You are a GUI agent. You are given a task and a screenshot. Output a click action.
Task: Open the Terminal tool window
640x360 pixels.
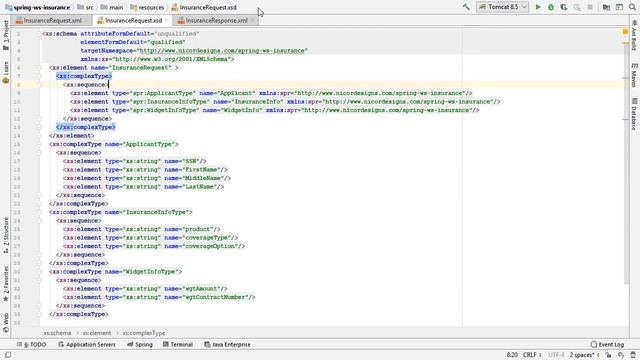pos(178,344)
